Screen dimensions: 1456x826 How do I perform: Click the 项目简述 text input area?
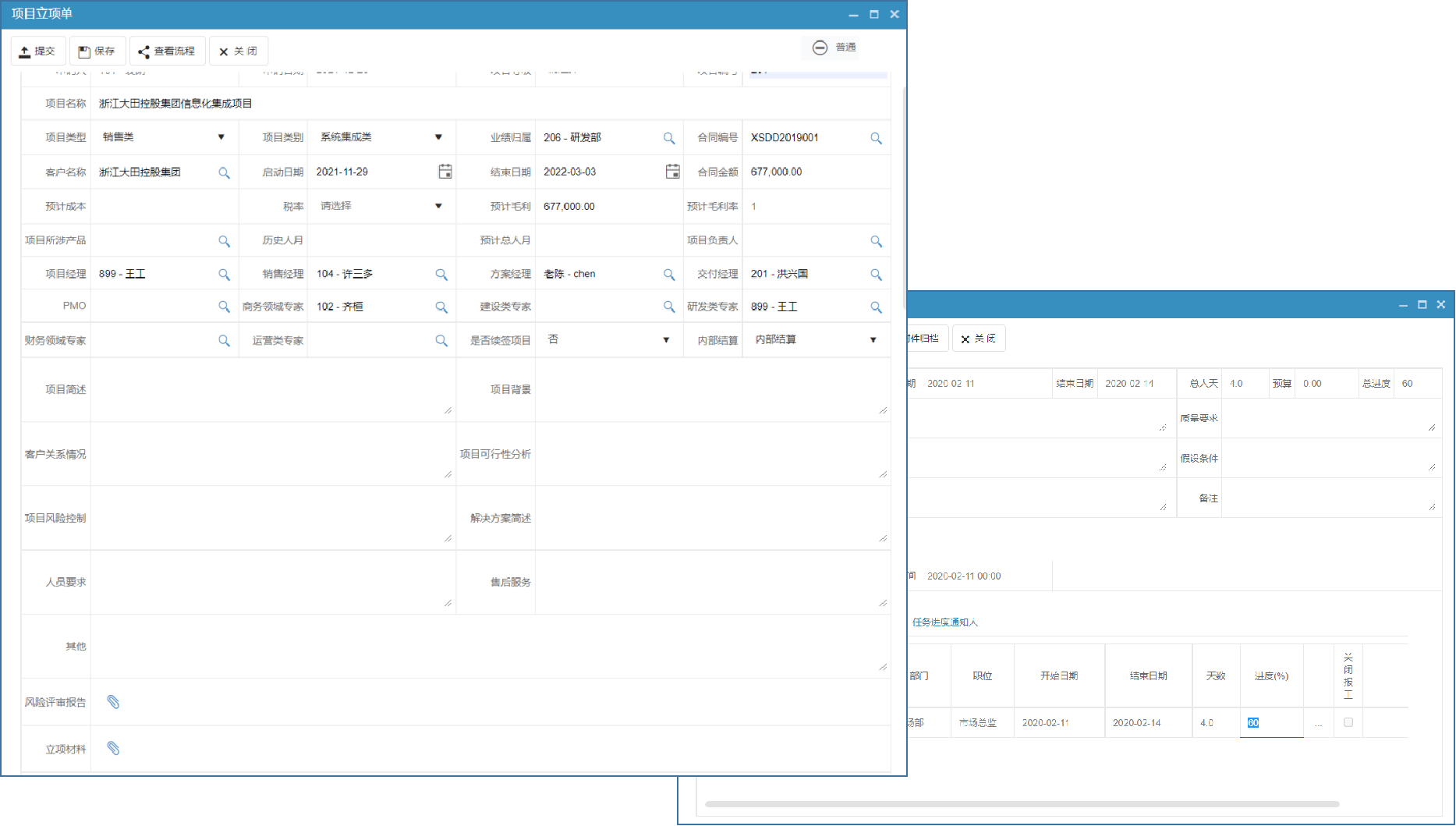click(x=273, y=389)
